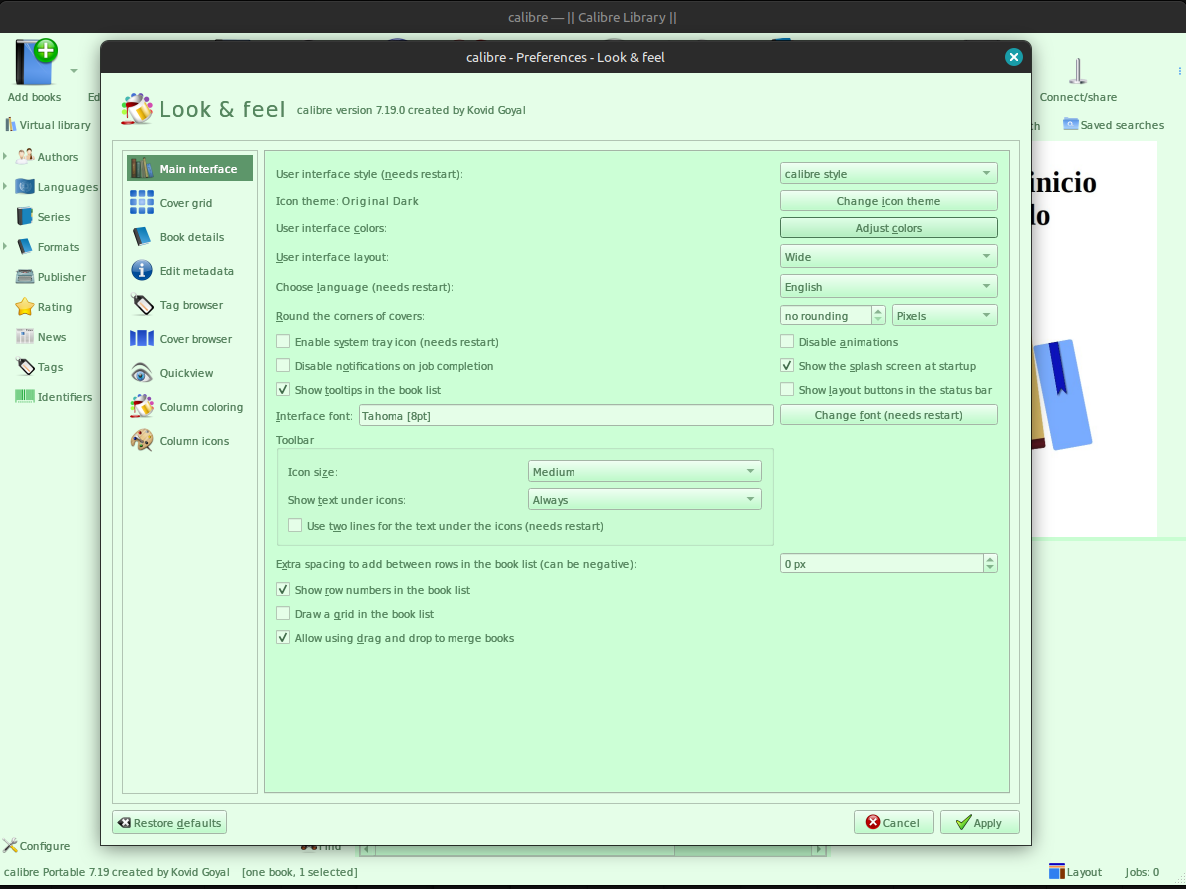Click Change icon theme button

pyautogui.click(x=888, y=200)
